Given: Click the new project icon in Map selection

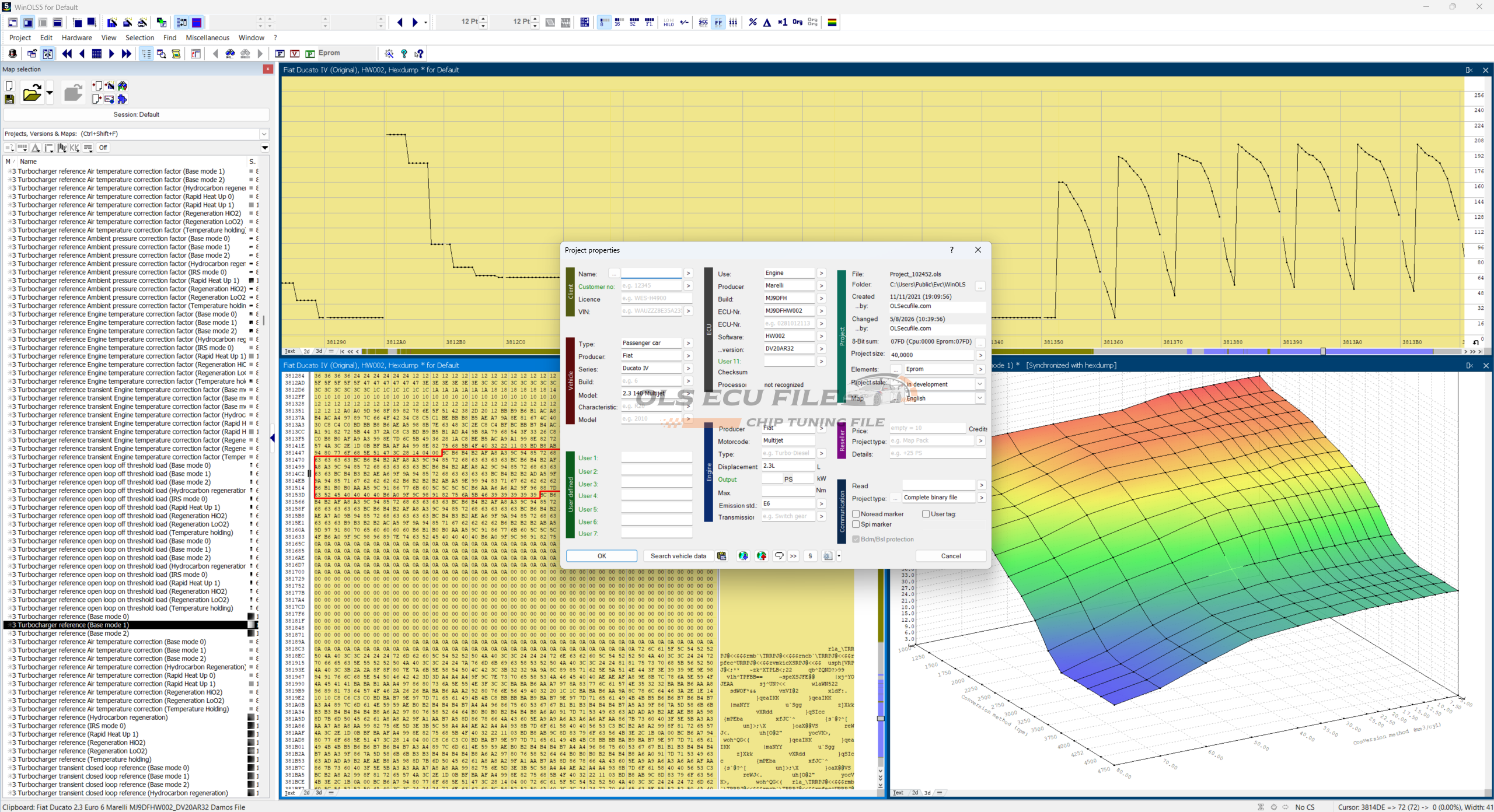Looking at the screenshot, I should (9, 86).
